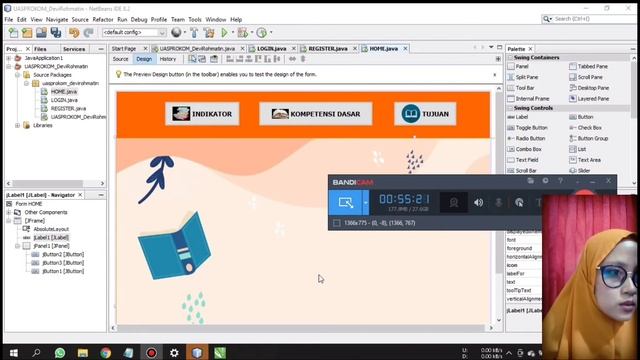This screenshot has height=360, width=640.
Task: Click the Bandicam webcam overlay icon
Action: click(453, 202)
